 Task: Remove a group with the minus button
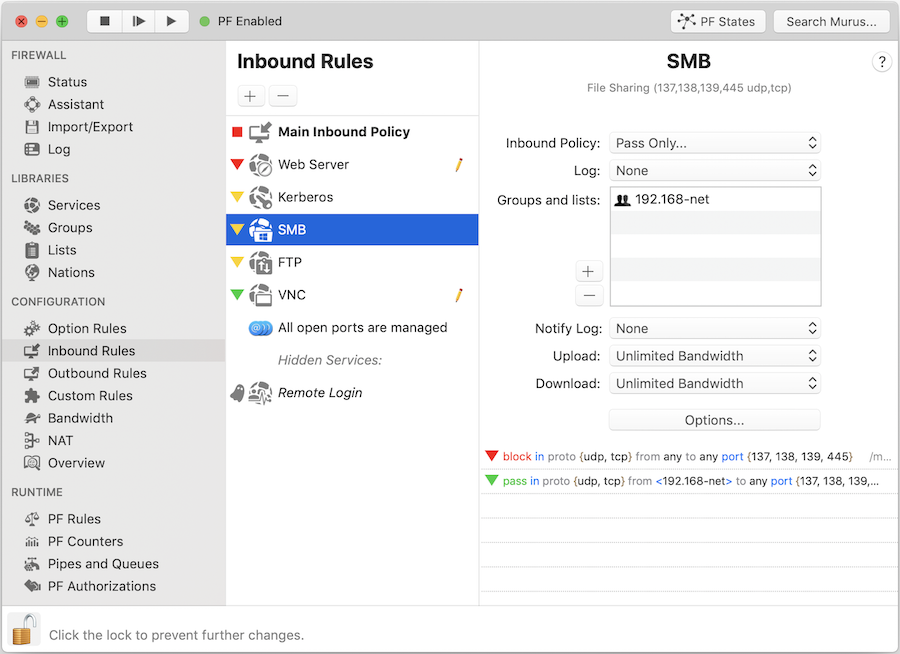click(589, 296)
